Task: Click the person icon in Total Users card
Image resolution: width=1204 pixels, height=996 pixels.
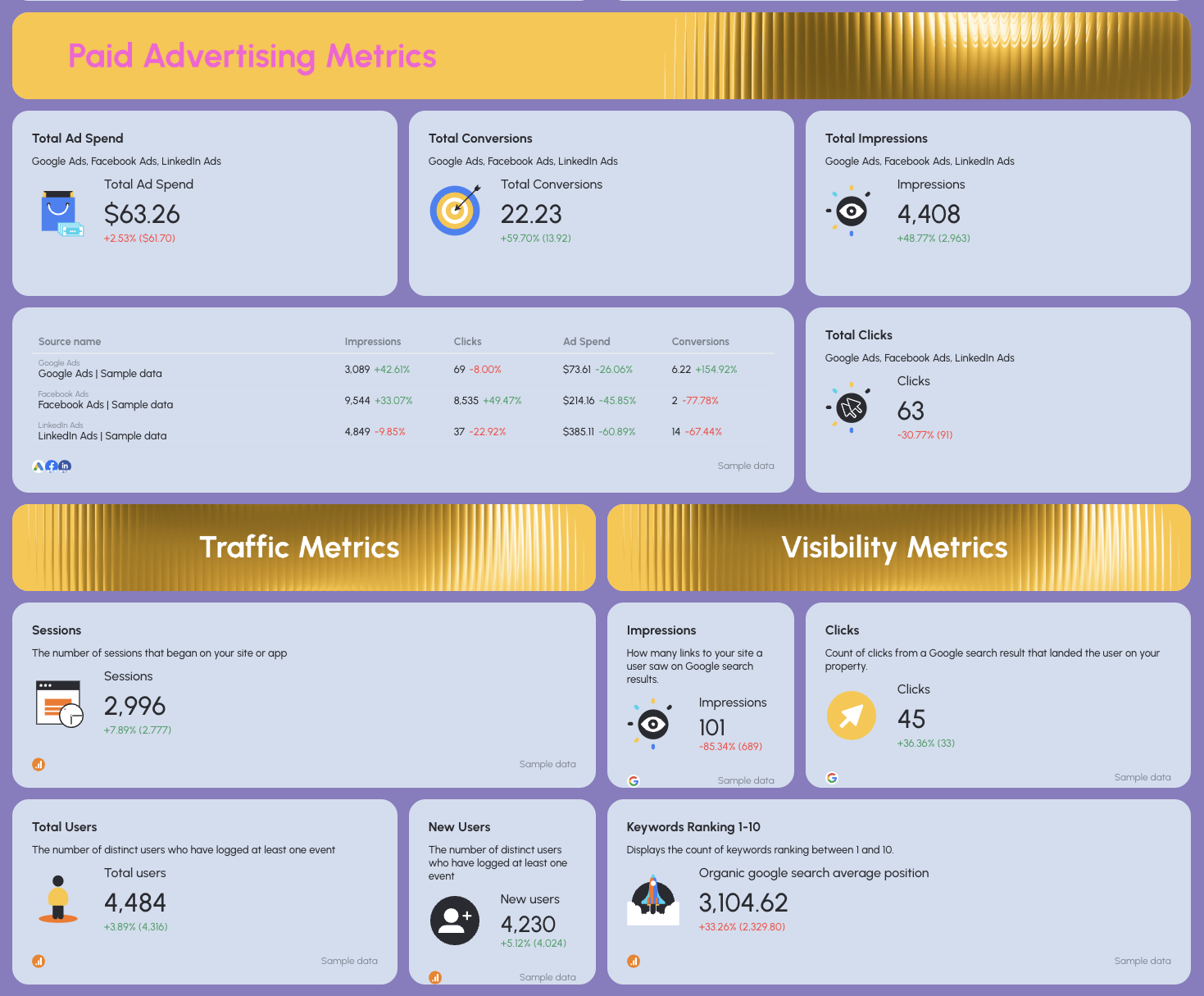Action: point(57,899)
